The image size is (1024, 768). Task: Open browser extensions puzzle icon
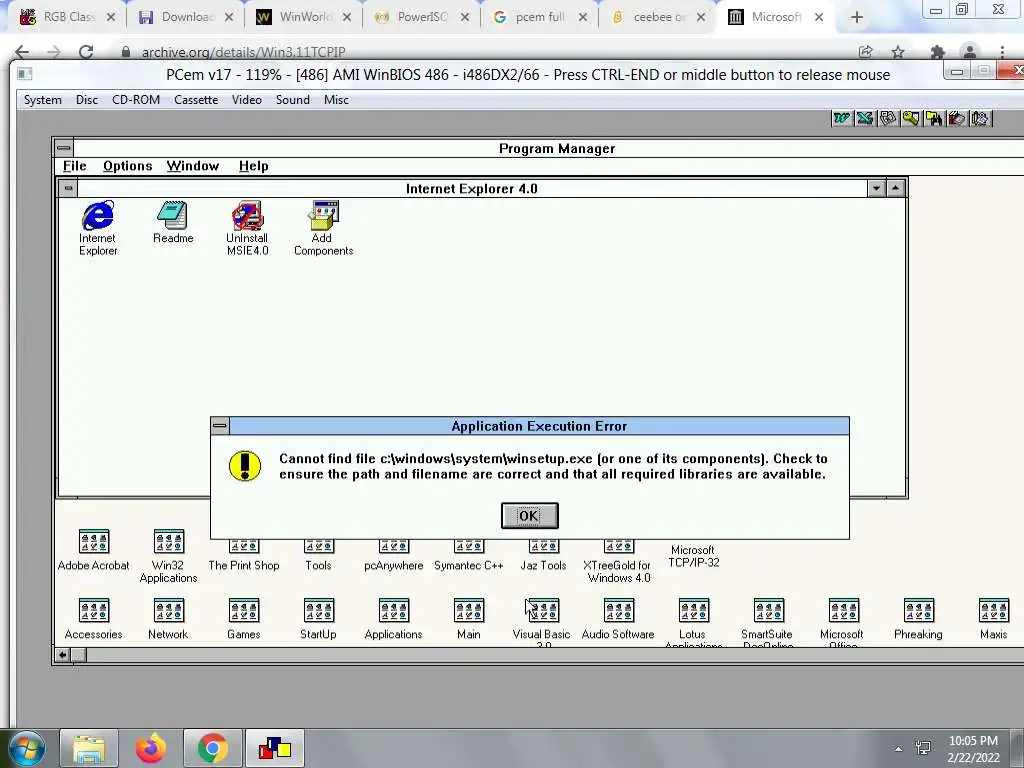coord(938,52)
